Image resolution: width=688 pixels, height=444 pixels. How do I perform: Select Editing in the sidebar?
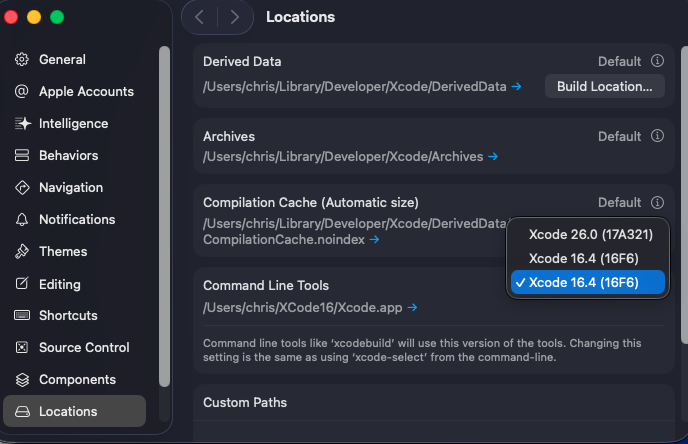tap(75, 284)
